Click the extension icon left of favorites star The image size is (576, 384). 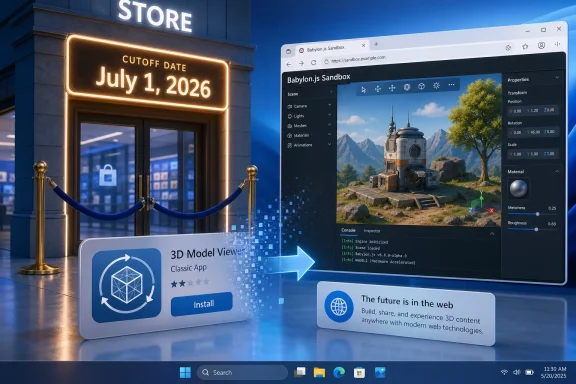(x=508, y=47)
